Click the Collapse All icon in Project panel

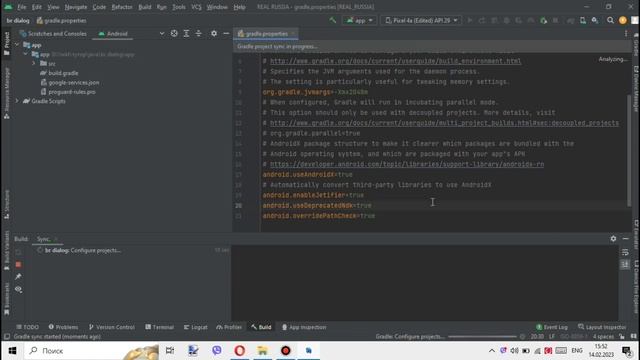[x=198, y=34]
